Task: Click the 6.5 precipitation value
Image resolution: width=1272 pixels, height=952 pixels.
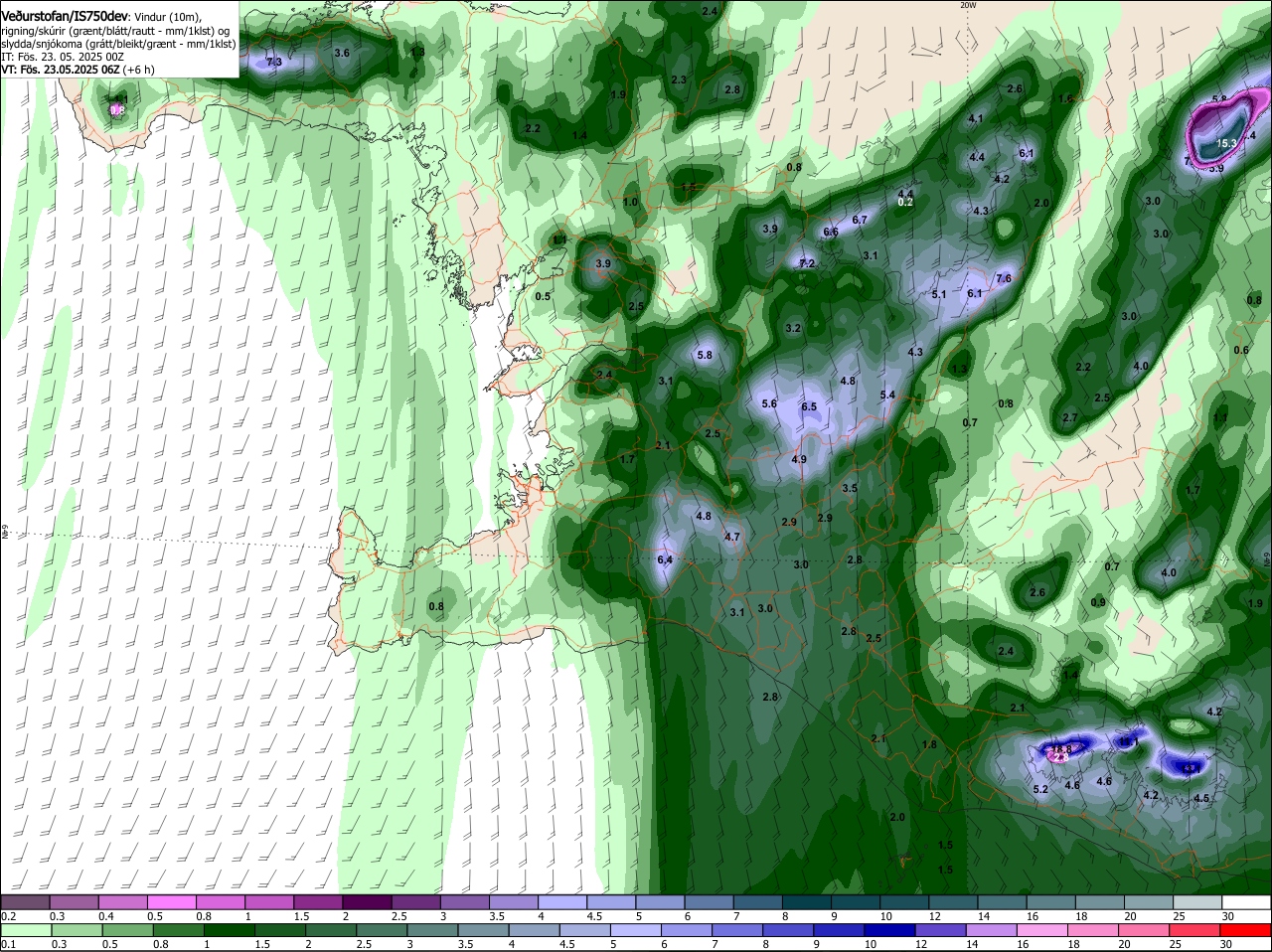Action: (809, 407)
